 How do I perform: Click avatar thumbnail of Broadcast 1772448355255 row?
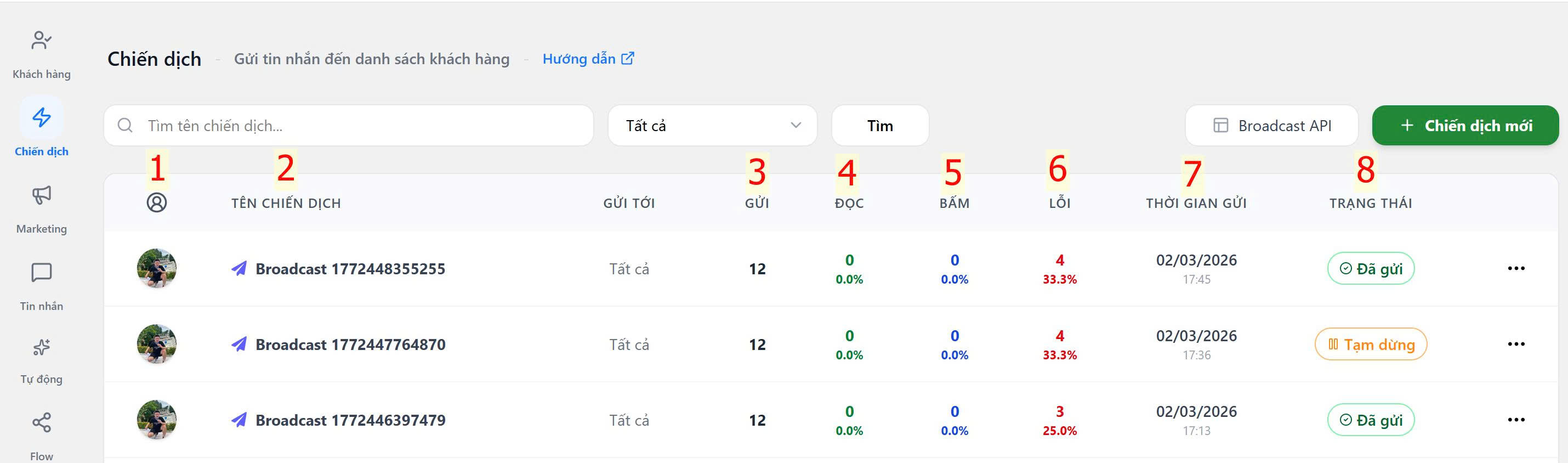tap(156, 269)
